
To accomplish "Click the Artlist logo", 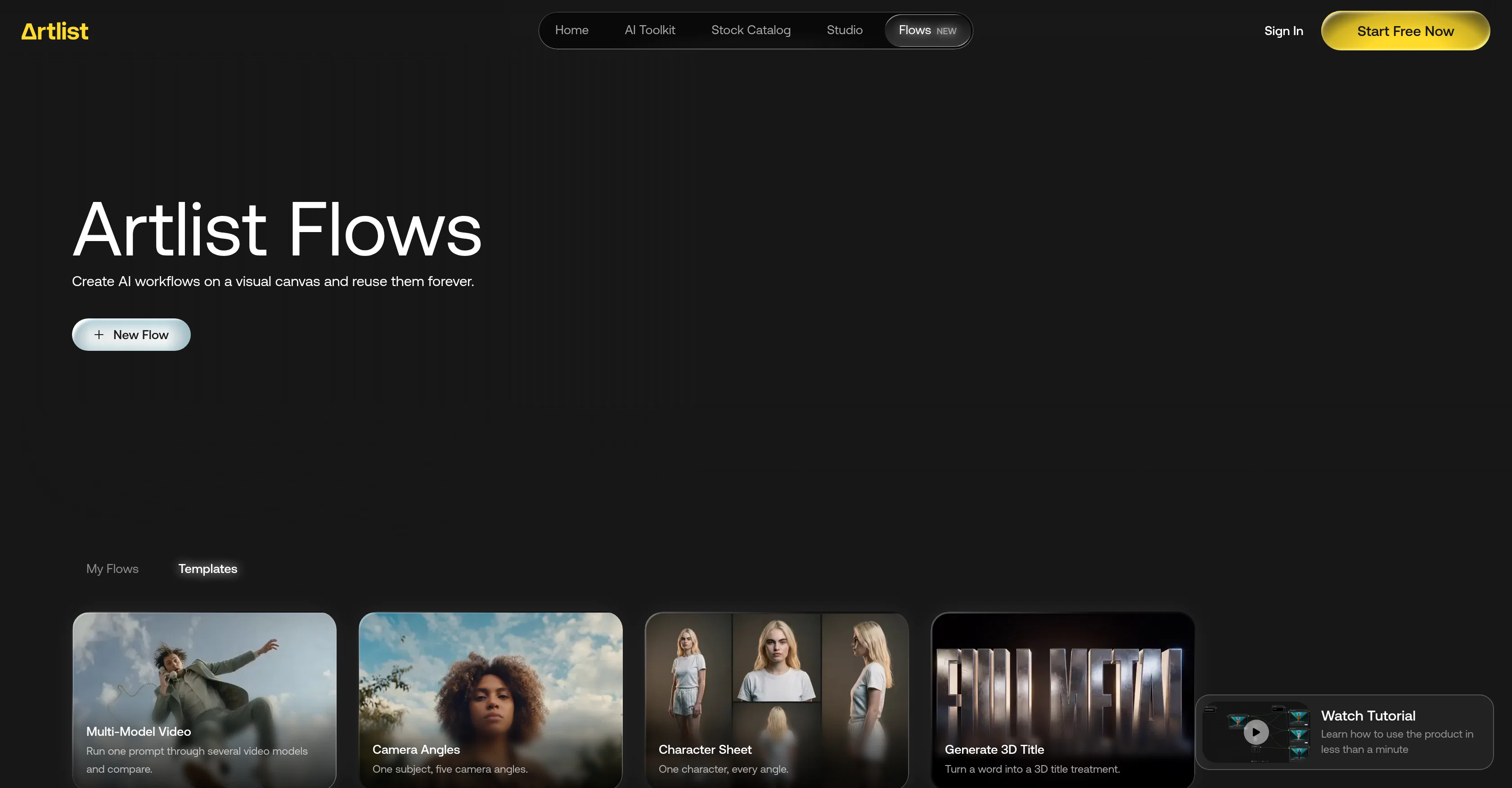I will point(54,31).
